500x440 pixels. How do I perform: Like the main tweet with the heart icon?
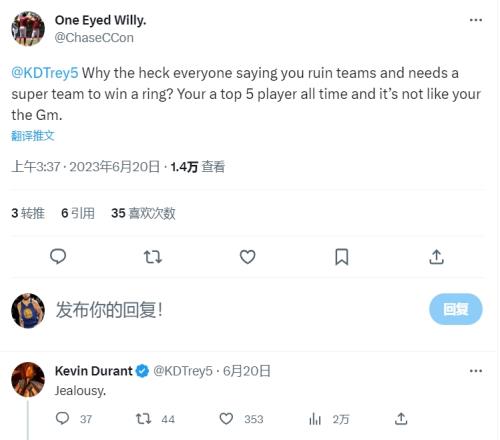247,257
